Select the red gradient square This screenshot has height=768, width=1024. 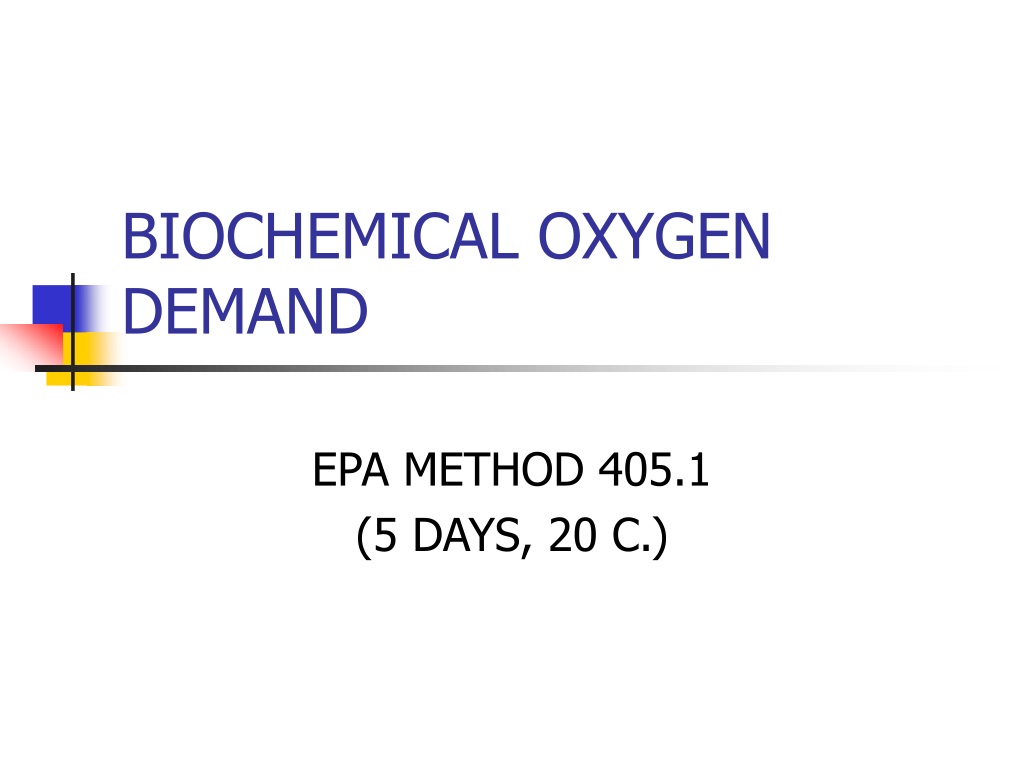(x=33, y=346)
